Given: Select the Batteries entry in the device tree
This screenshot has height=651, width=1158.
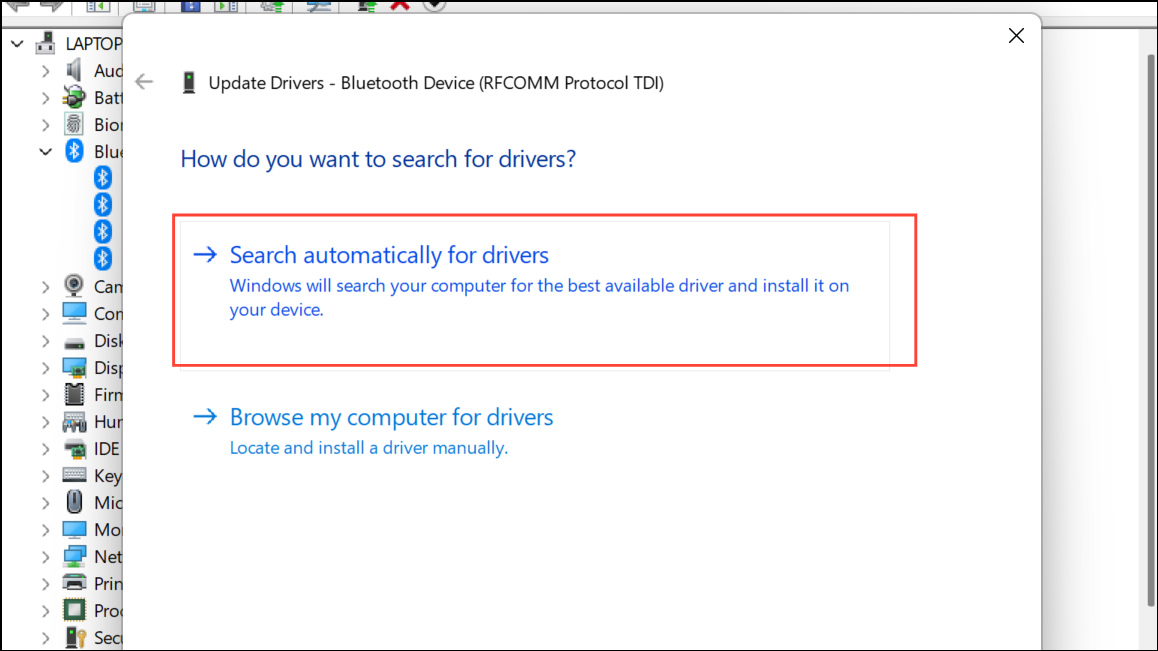Looking at the screenshot, I should click(x=73, y=97).
